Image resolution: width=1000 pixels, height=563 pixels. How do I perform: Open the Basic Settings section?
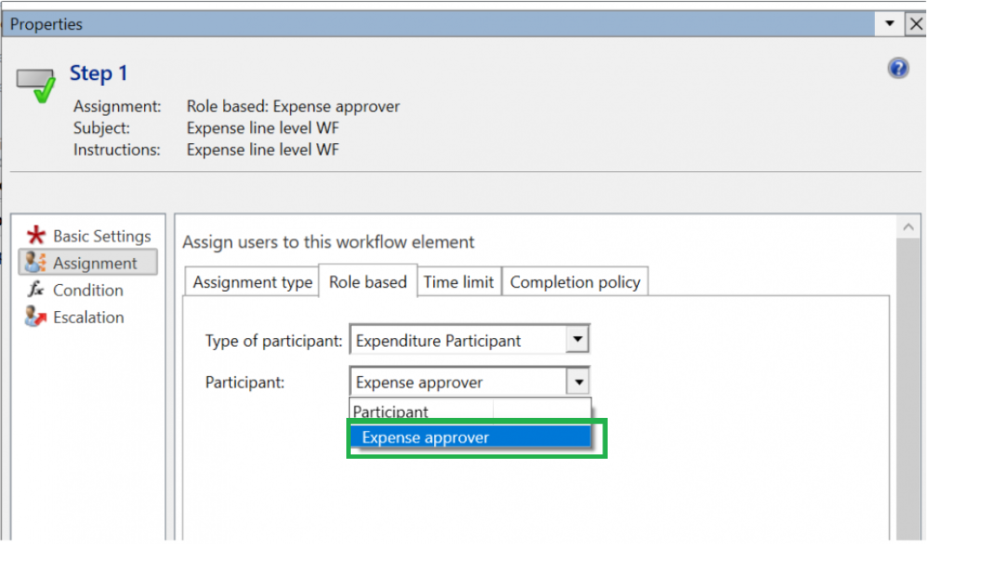pos(101,236)
